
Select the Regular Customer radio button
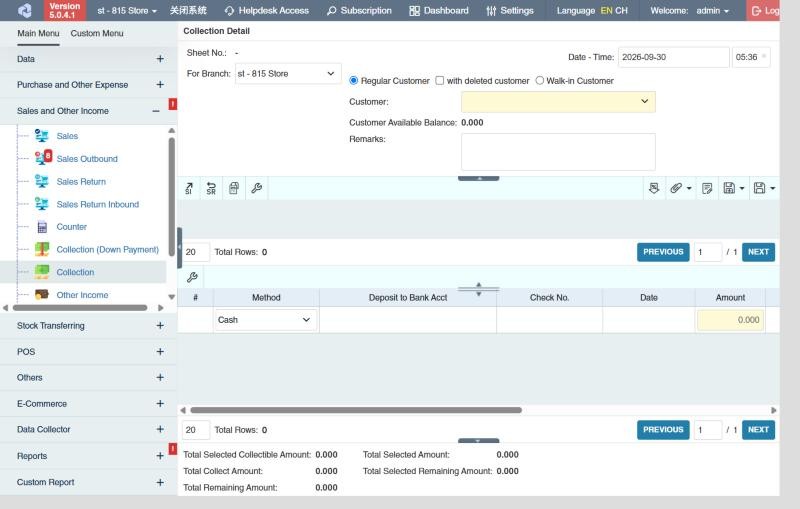[354, 81]
